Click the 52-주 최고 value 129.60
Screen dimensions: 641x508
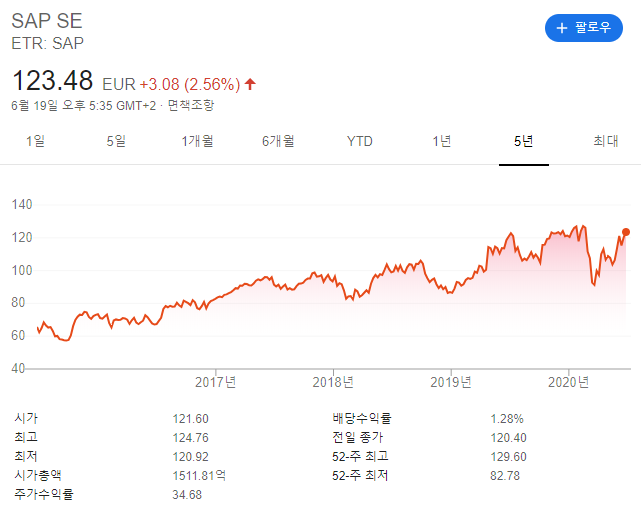click(x=509, y=457)
